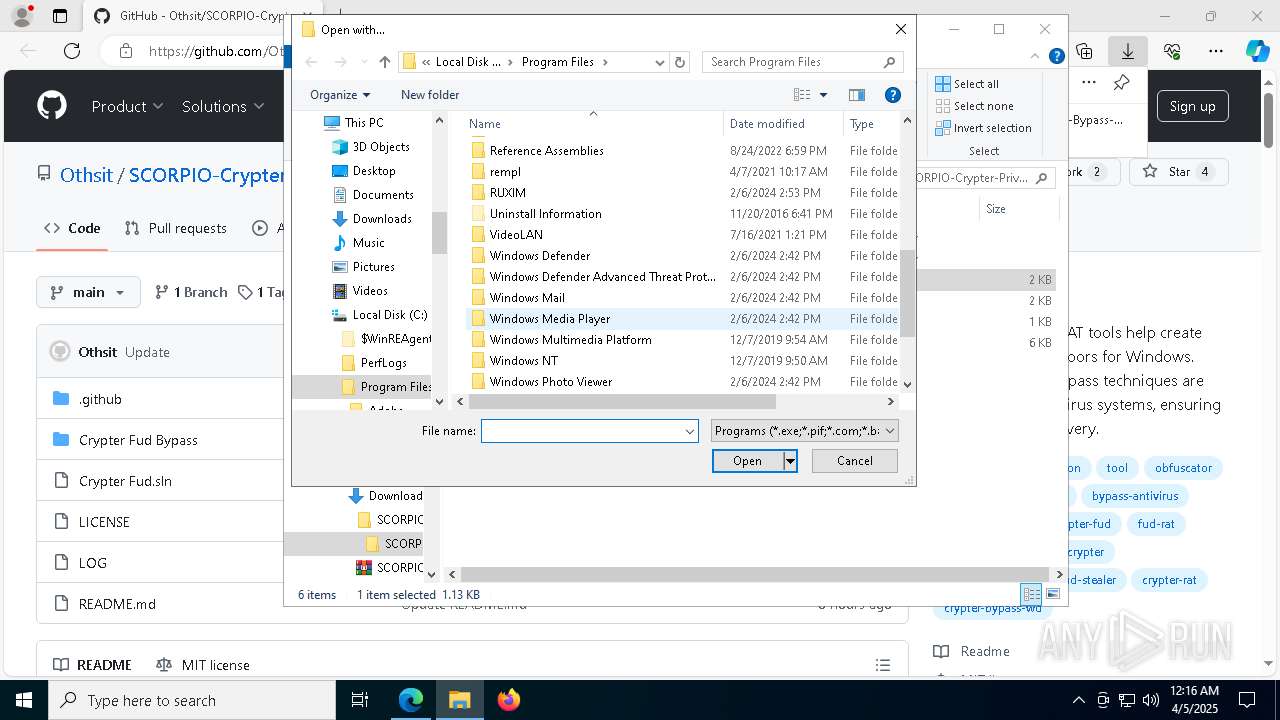Expand the Open button split arrow
1280x720 pixels.
790,461
